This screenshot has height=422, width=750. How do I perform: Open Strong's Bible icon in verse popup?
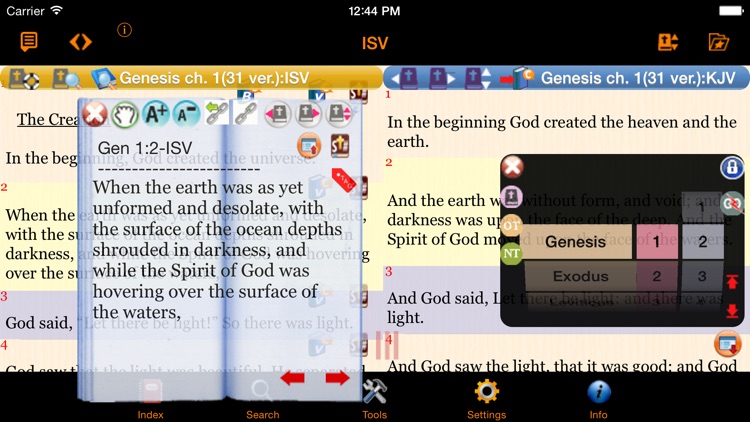[340, 145]
